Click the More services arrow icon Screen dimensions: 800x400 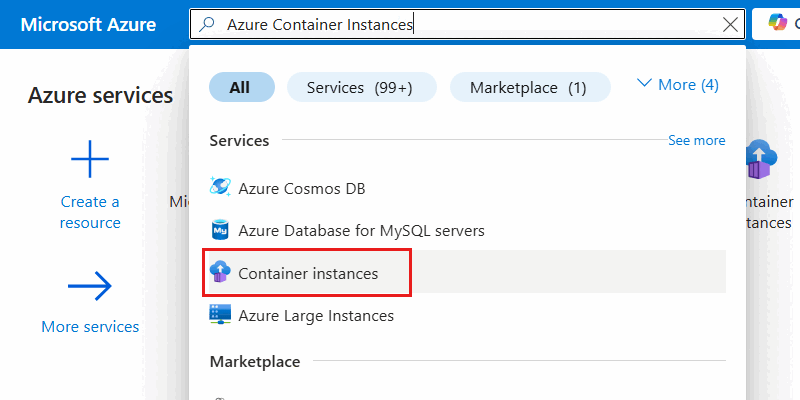coord(89,288)
